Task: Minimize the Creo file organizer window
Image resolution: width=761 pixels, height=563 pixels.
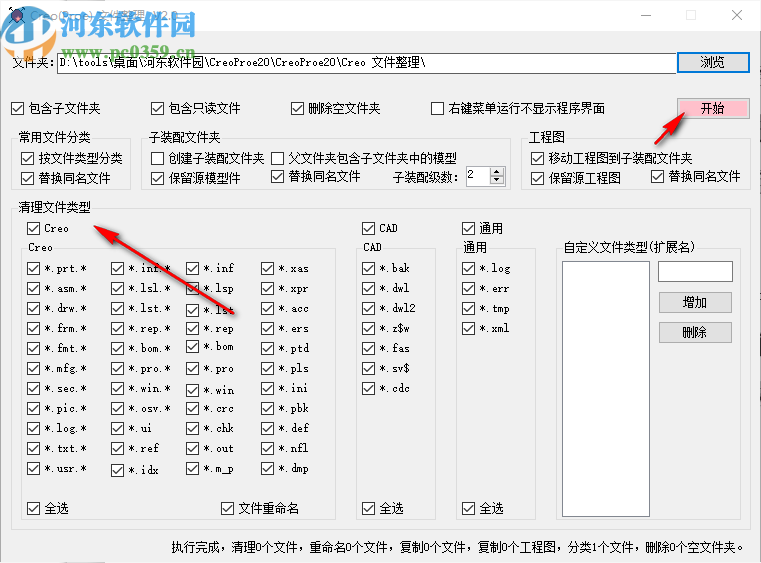Action: [646, 15]
